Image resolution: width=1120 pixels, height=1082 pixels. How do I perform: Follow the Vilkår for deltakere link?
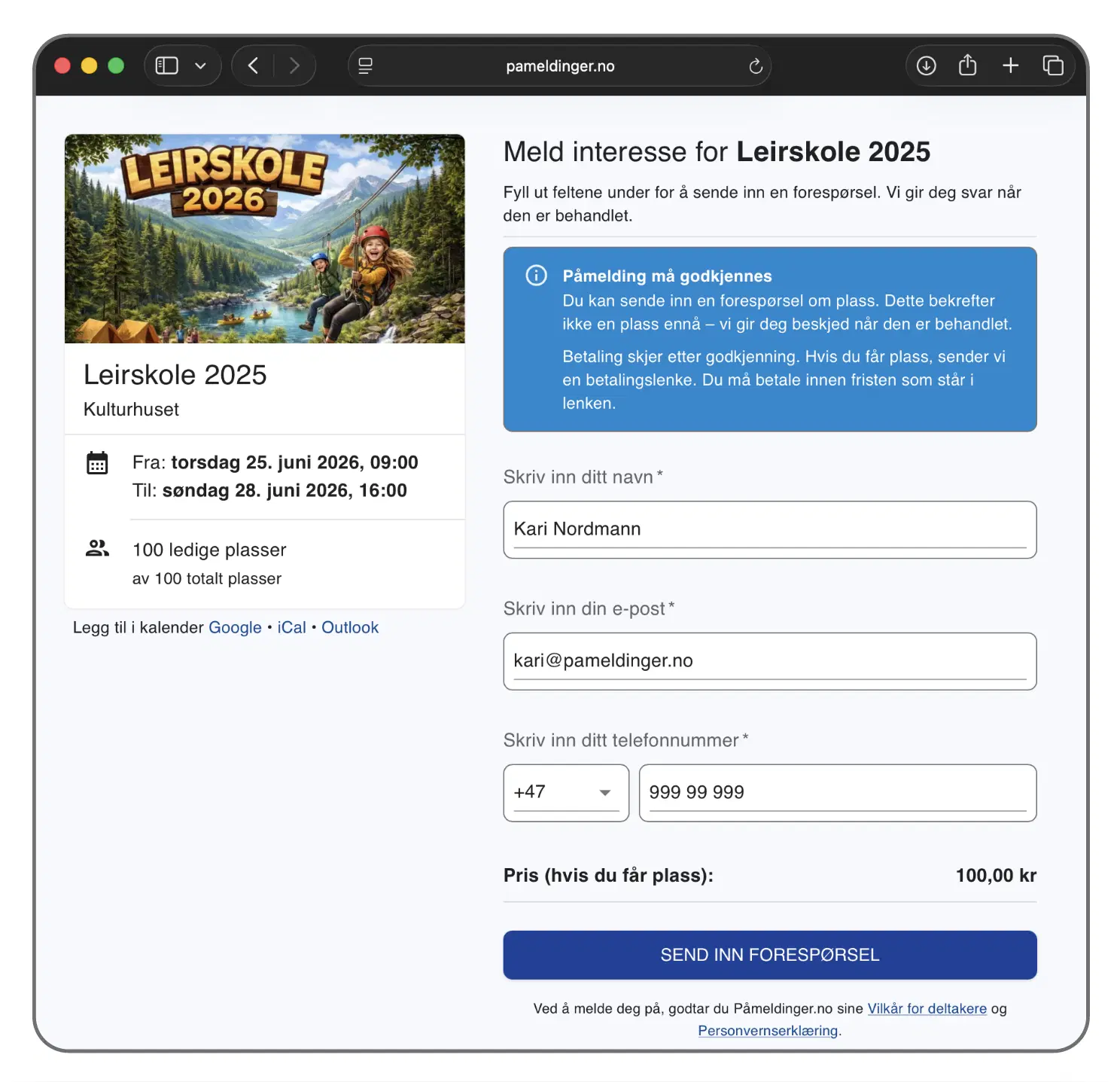coord(927,1009)
